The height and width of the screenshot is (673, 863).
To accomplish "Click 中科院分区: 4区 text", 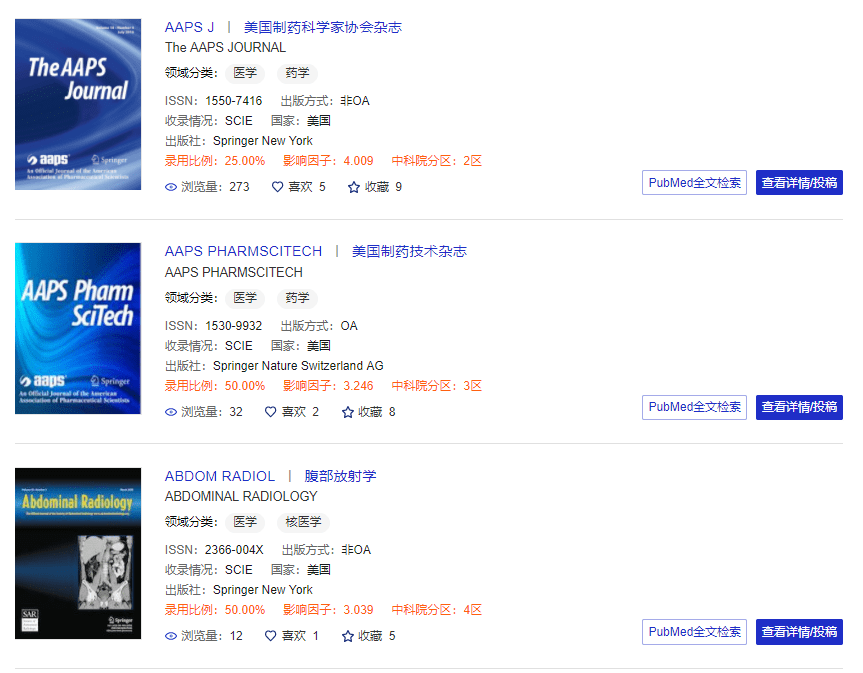I will (x=436, y=610).
